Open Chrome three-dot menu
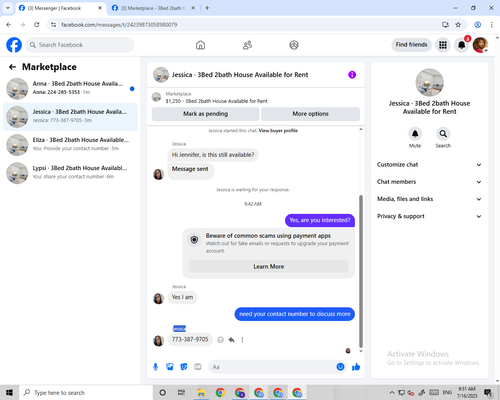The image size is (500, 400). click(492, 25)
